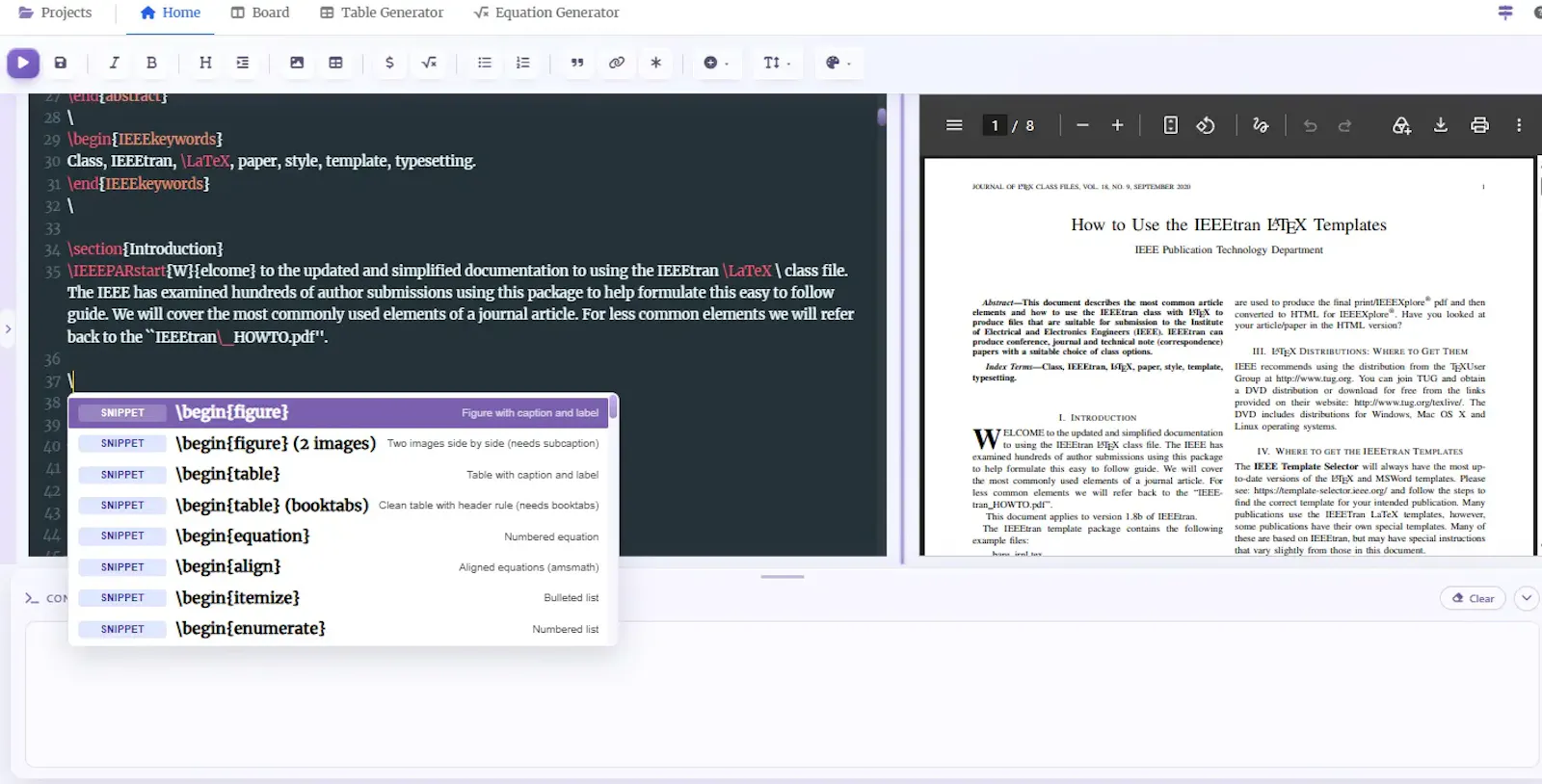1542x784 pixels.
Task: Insert inline math with the dollar icon
Action: tap(389, 63)
